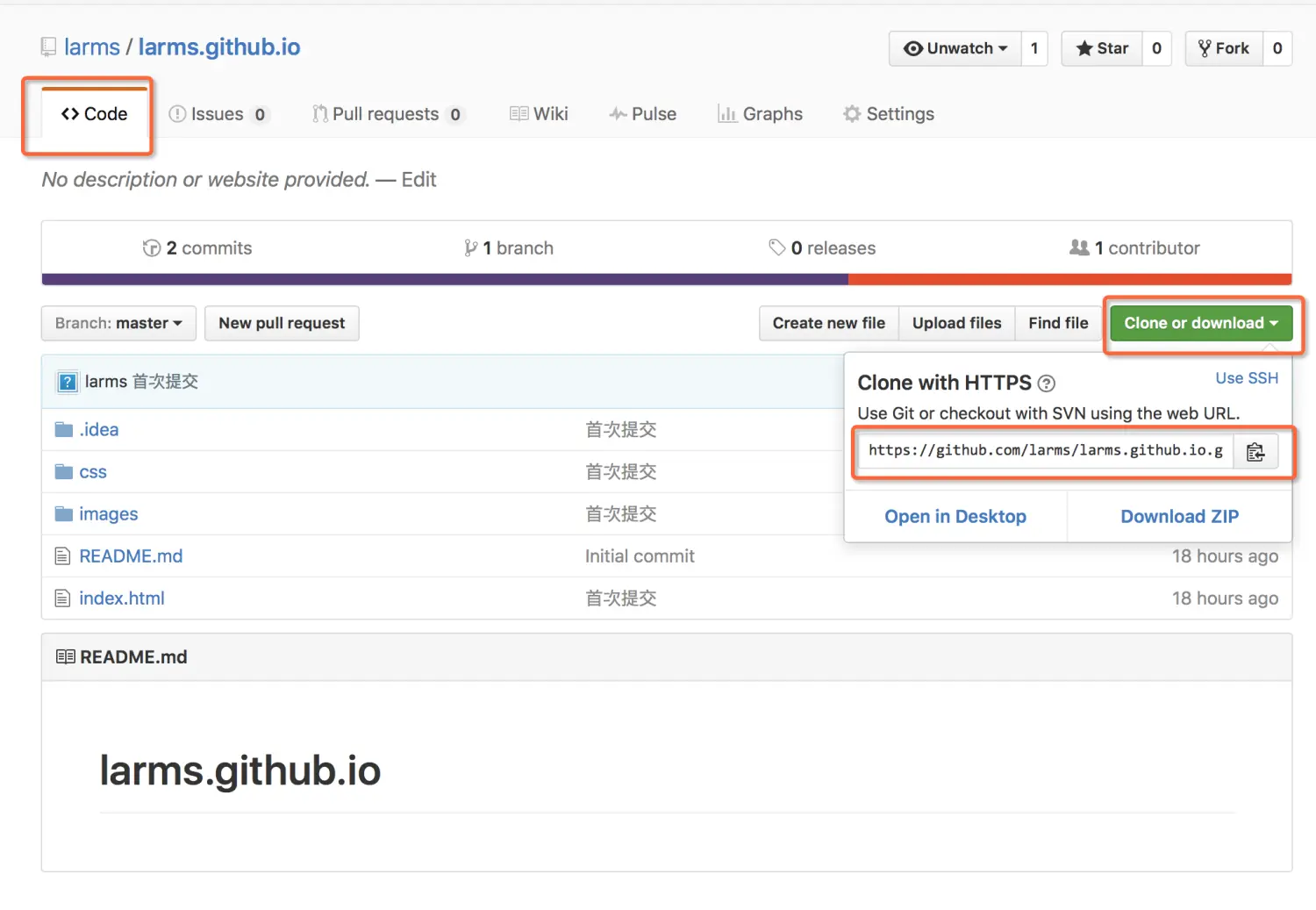Click the code brackets icon on Code tab
The width and height of the screenshot is (1316, 910).
(70, 114)
